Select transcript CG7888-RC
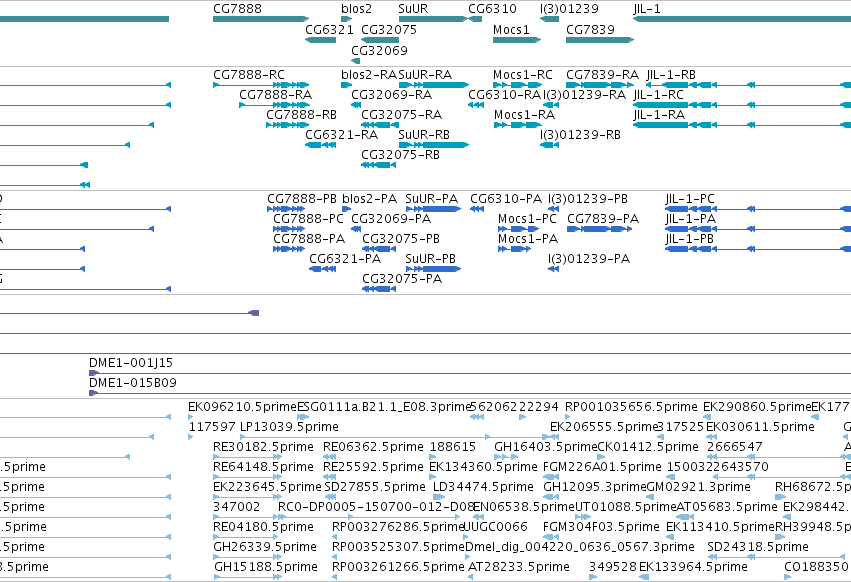 pos(261,85)
